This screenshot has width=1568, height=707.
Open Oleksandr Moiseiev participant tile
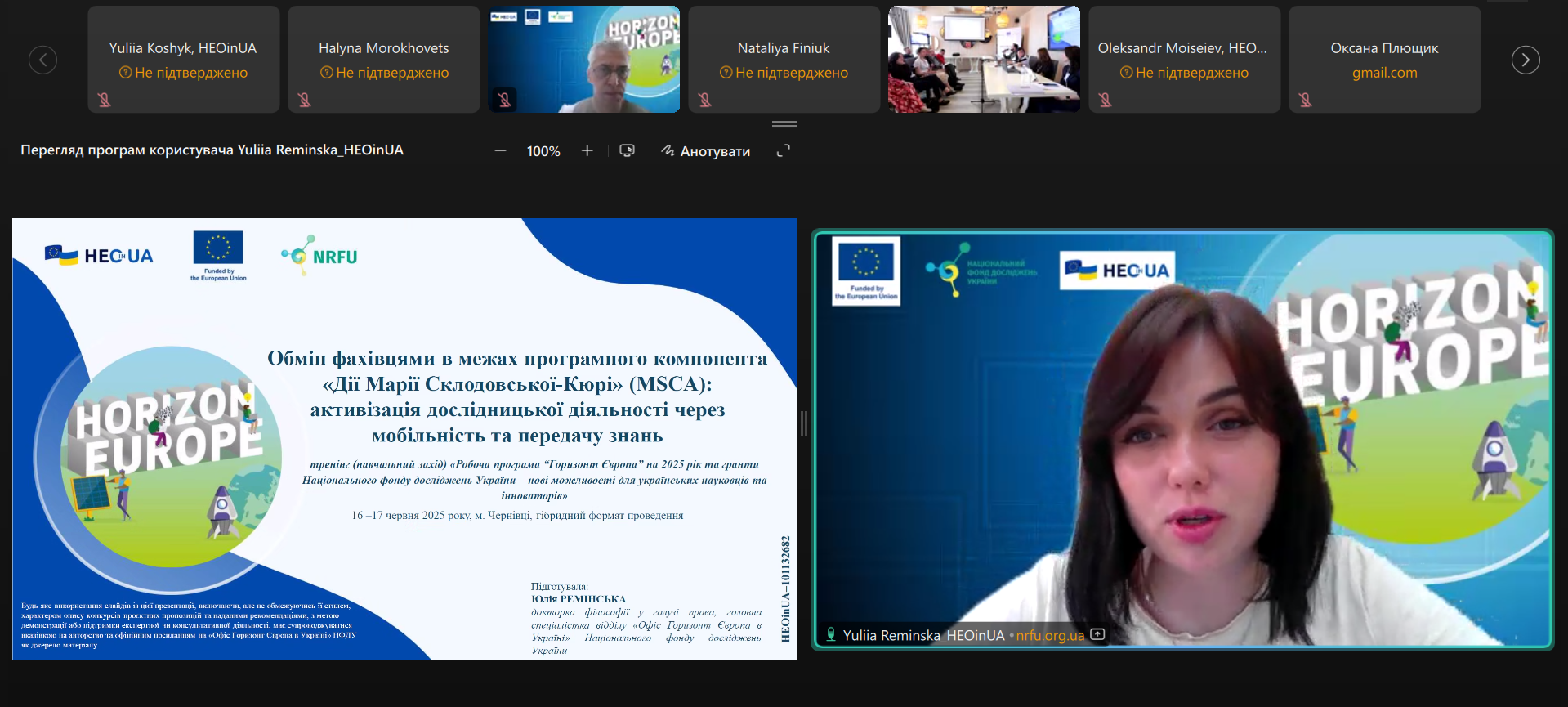point(1185,59)
